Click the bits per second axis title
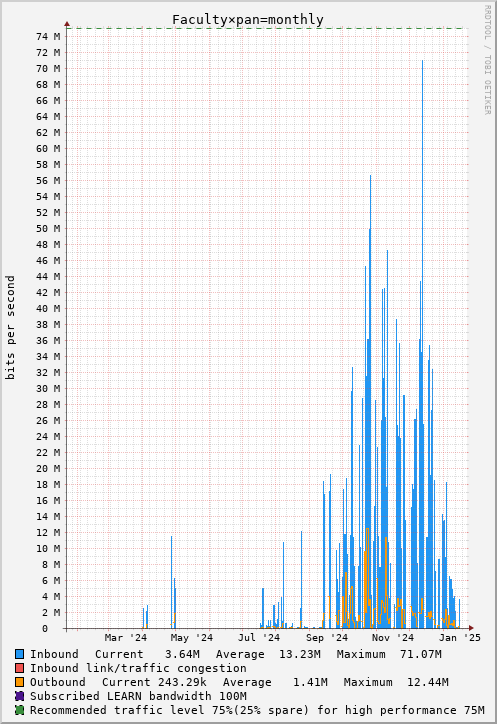The height and width of the screenshot is (724, 497). (10, 328)
